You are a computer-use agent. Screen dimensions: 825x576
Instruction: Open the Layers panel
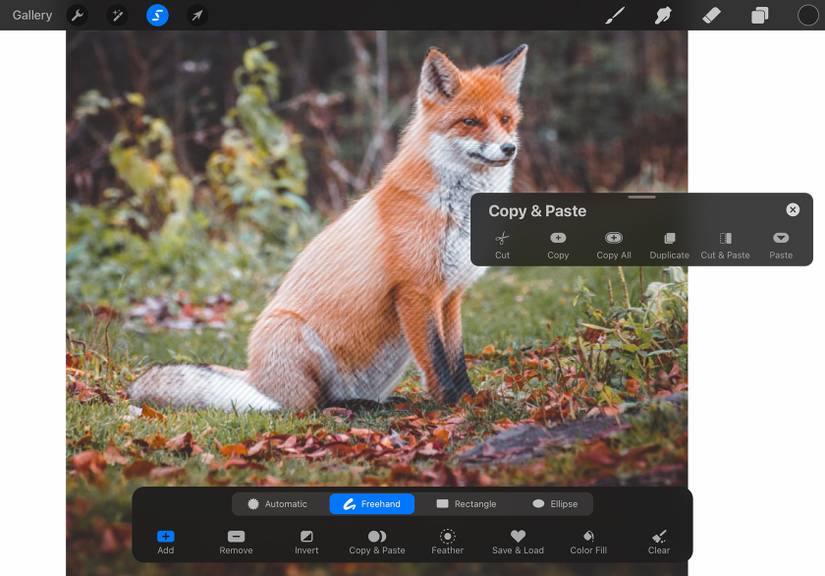[759, 15]
